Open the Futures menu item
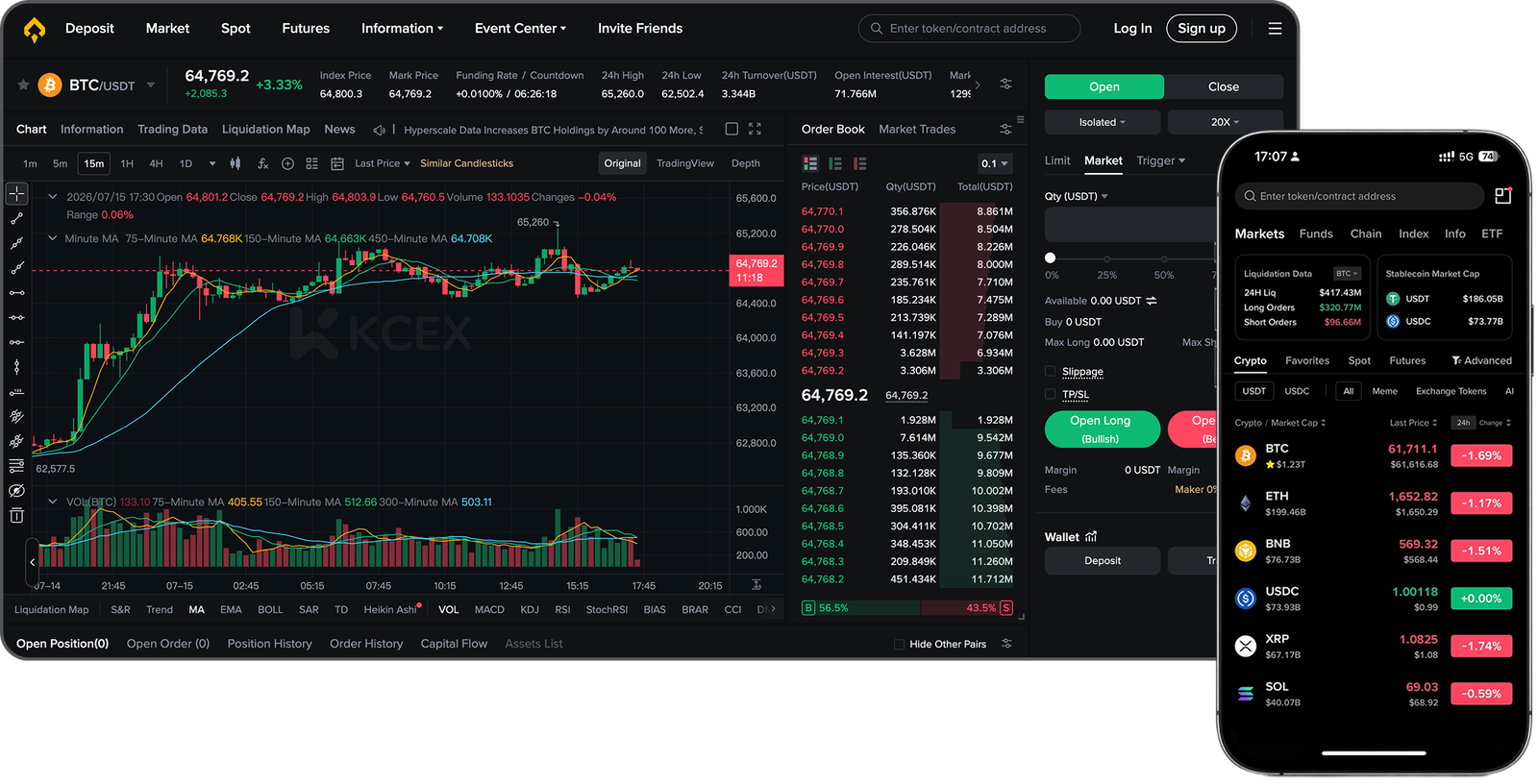 click(x=306, y=29)
